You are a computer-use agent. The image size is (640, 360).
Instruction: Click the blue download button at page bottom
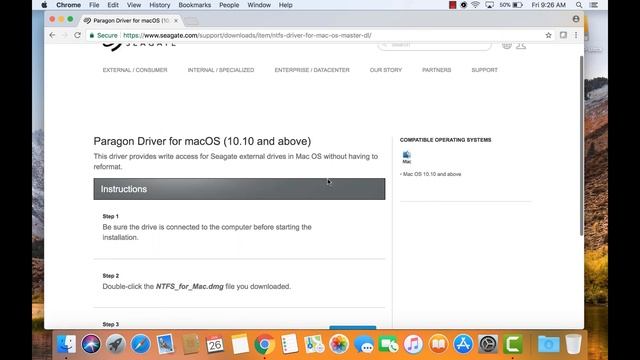(353, 327)
